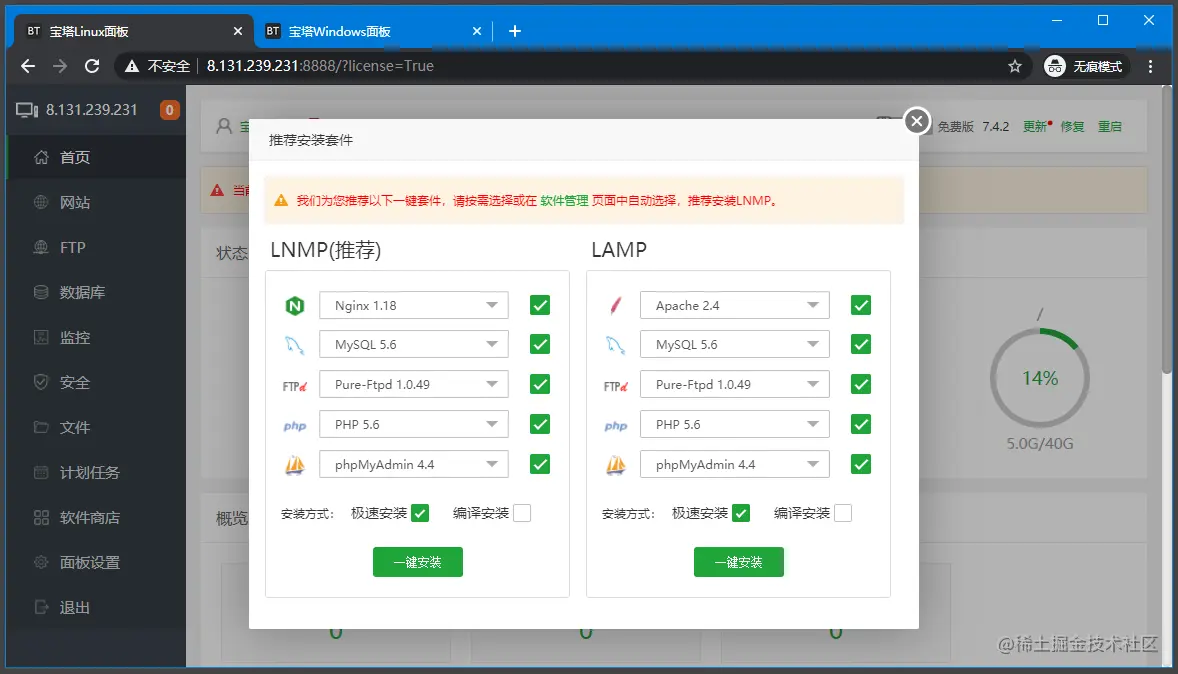This screenshot has width=1178, height=674.
Task: Click the 一键安装 button under LNMP
Action: coord(417,562)
